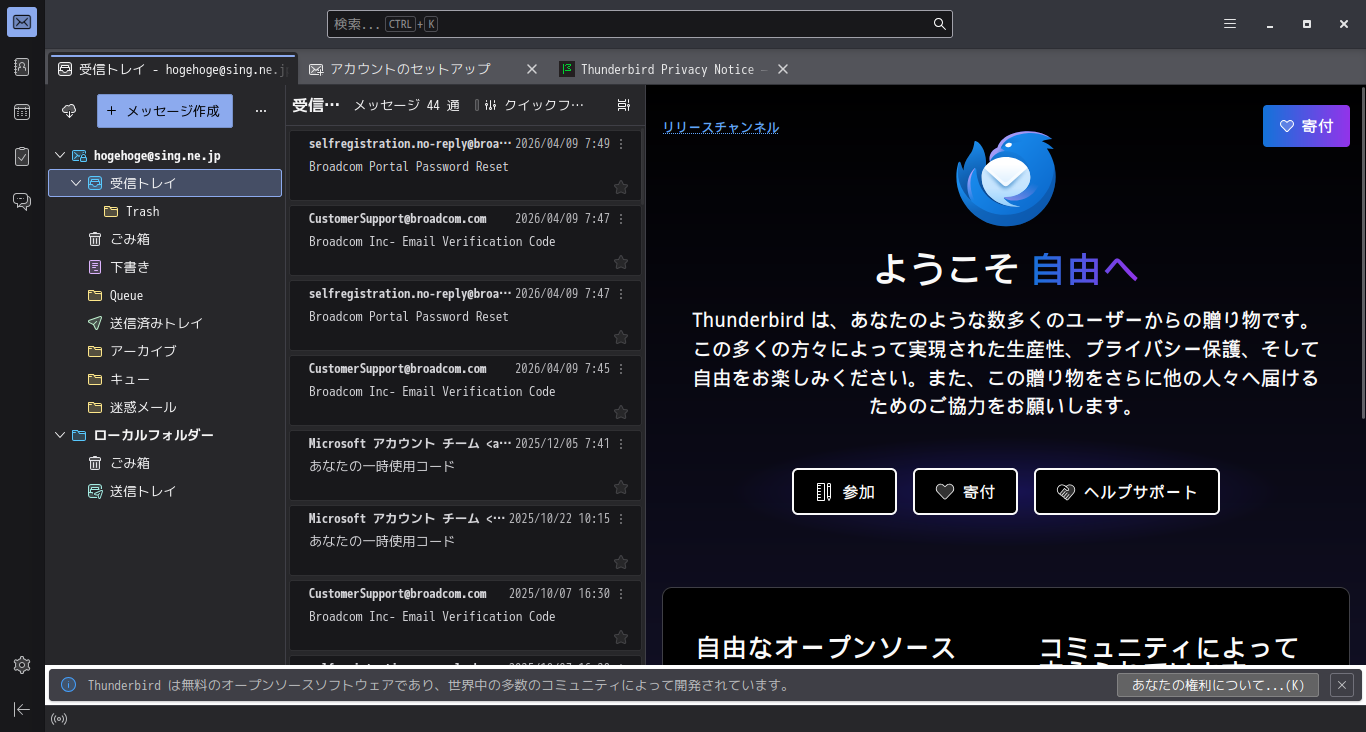1366x732 pixels.
Task: Select the 迷惑メール junk folder
Action: tap(165, 407)
